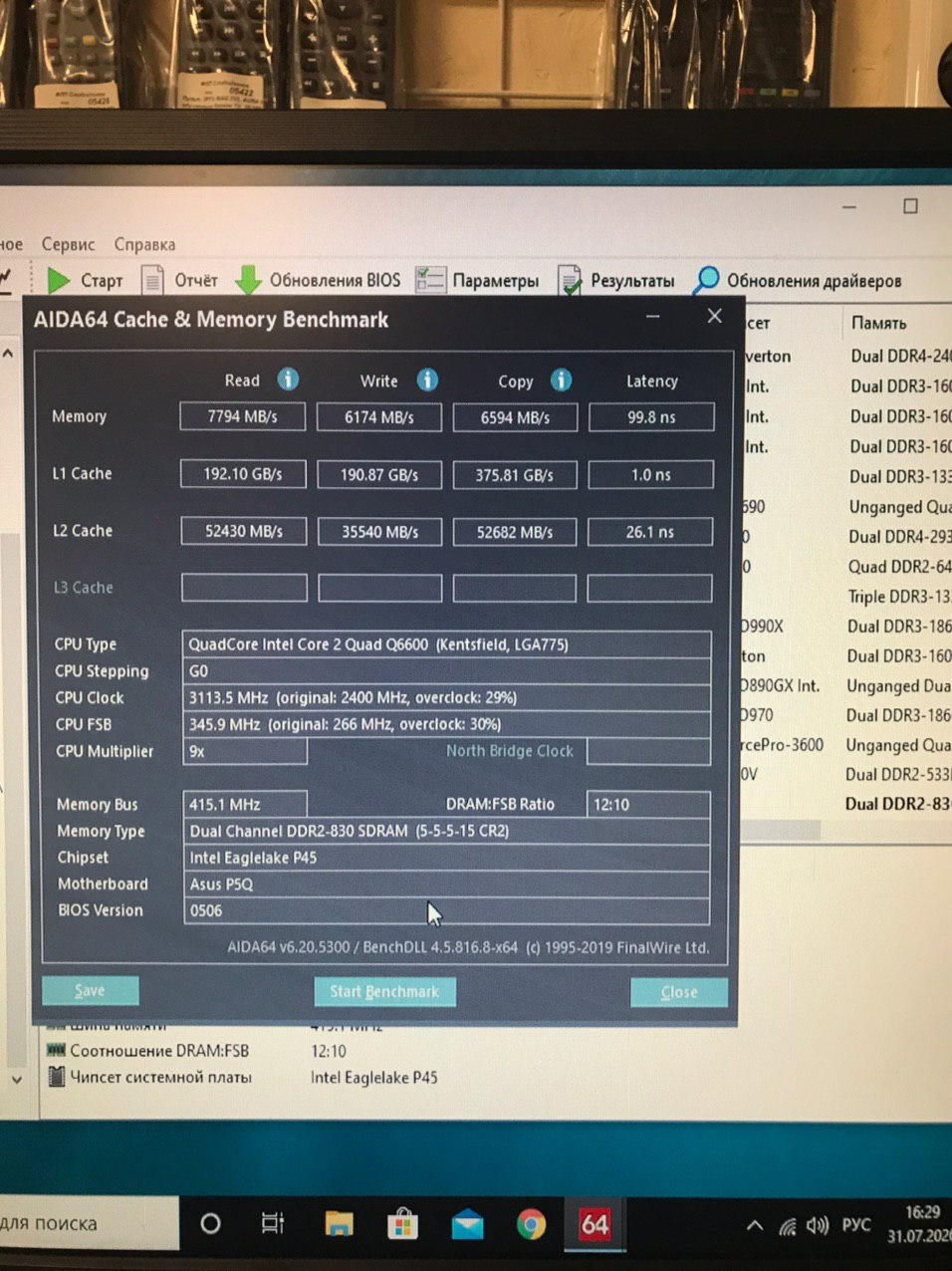The width and height of the screenshot is (952, 1271).
Task: Select the Memory Write 6174 MB/s field
Action: click(x=378, y=417)
